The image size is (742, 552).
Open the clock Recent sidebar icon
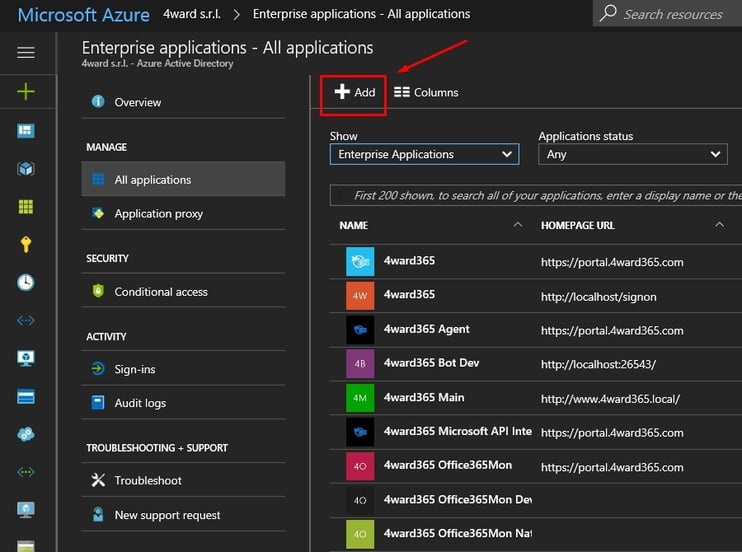pos(26,282)
